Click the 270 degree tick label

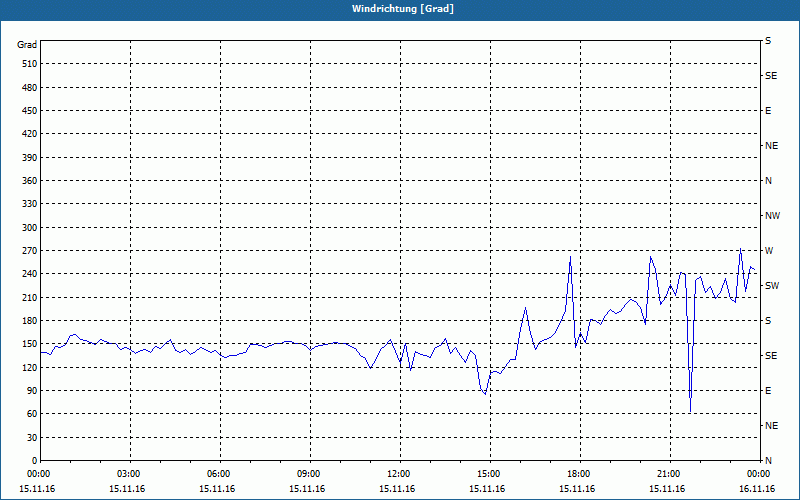pyautogui.click(x=30, y=251)
